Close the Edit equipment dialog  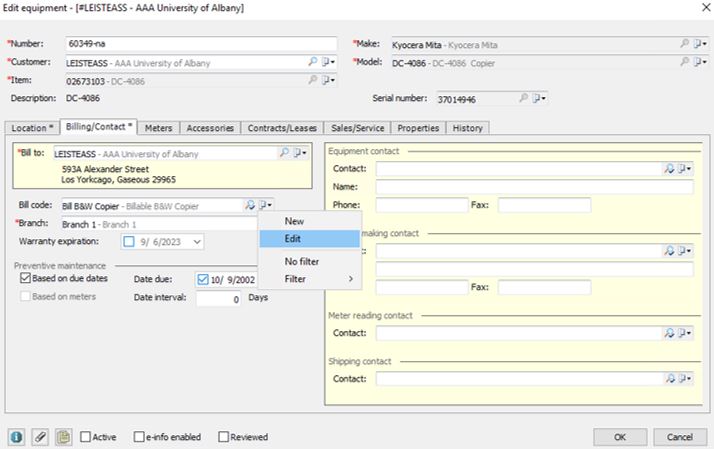pyautogui.click(x=705, y=7)
